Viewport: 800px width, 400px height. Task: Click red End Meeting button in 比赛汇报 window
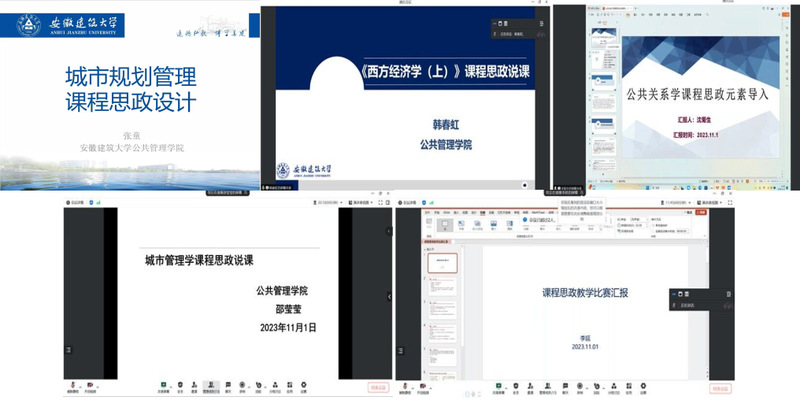click(x=720, y=385)
